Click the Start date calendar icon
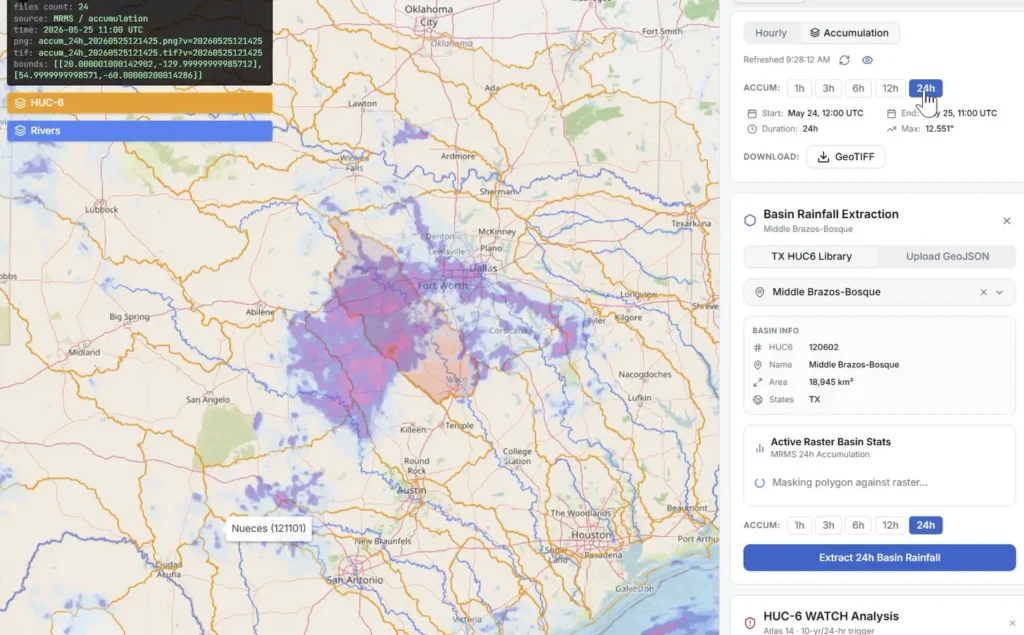This screenshot has width=1024, height=635. [x=752, y=113]
